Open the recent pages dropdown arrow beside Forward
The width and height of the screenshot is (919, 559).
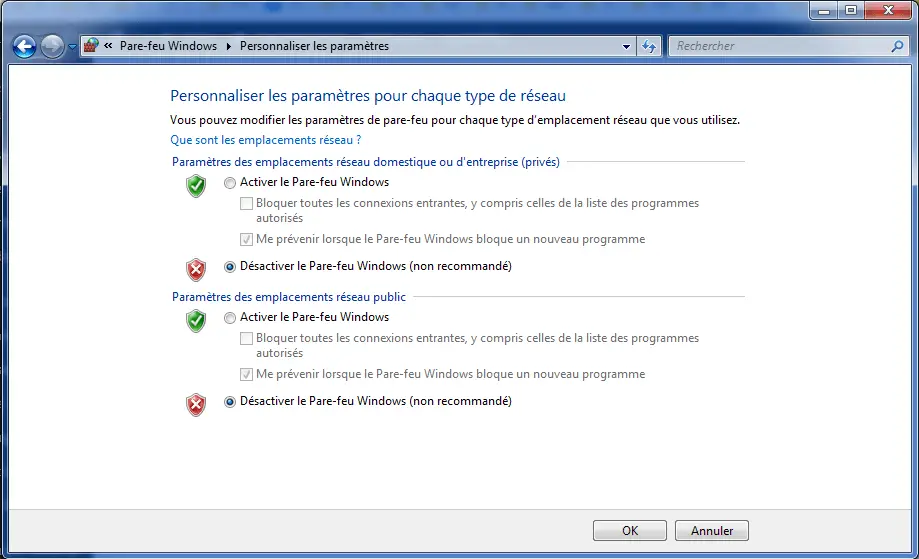coord(72,46)
